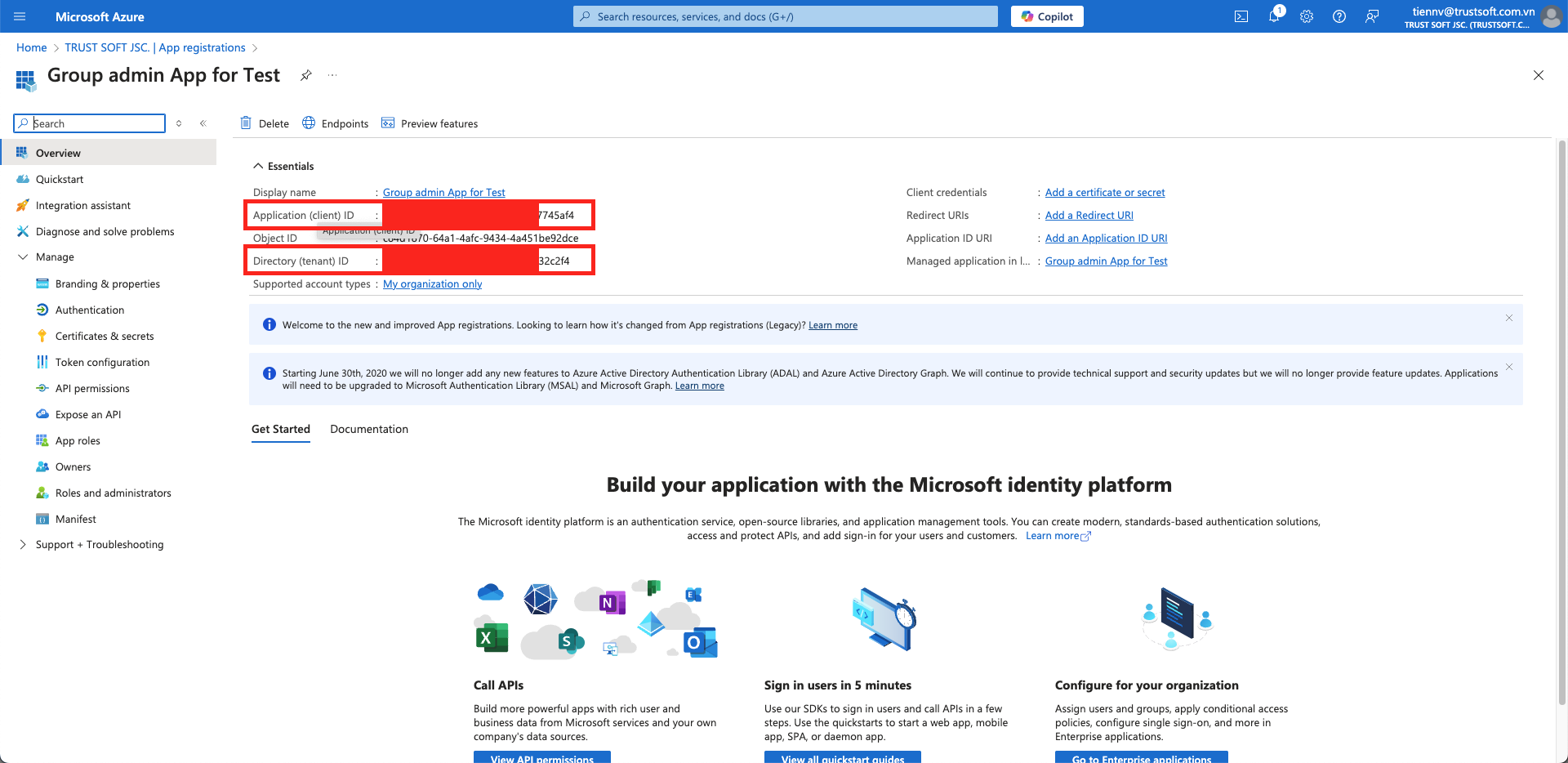Collapse the Essentials section
The width and height of the screenshot is (1568, 763).
[x=258, y=166]
